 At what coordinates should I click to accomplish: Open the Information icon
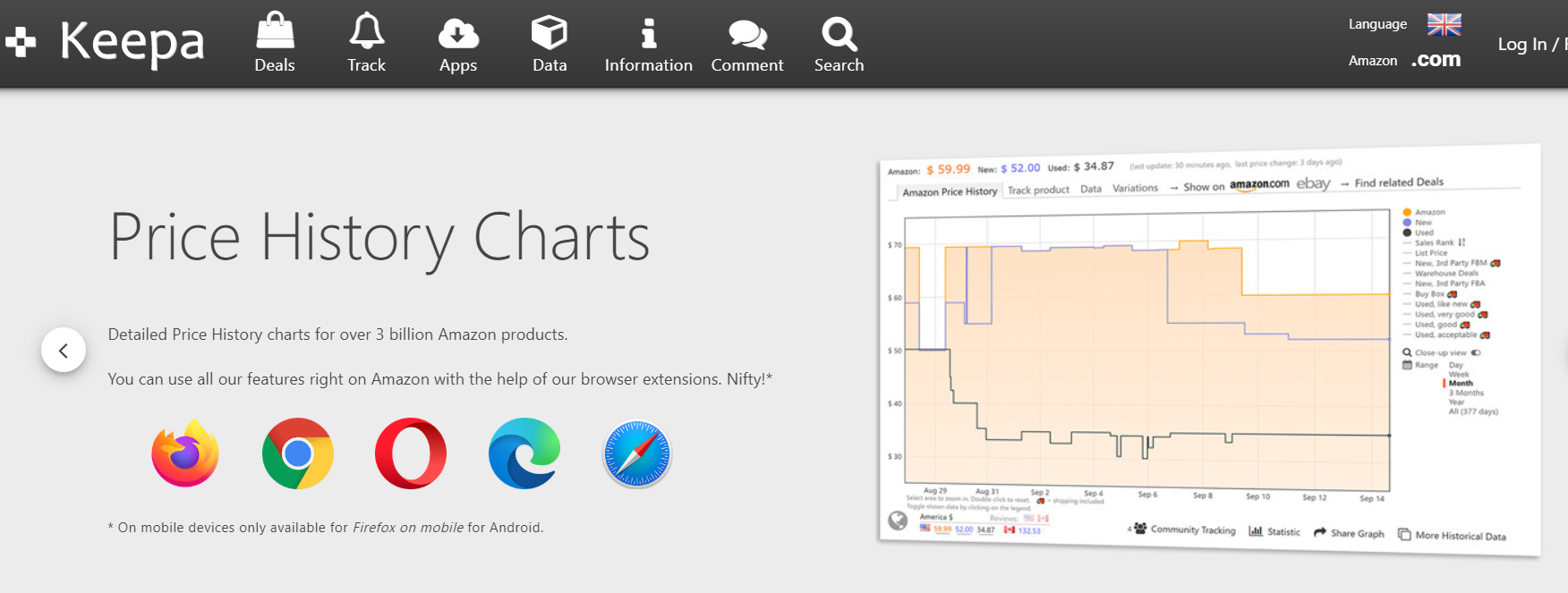[649, 33]
